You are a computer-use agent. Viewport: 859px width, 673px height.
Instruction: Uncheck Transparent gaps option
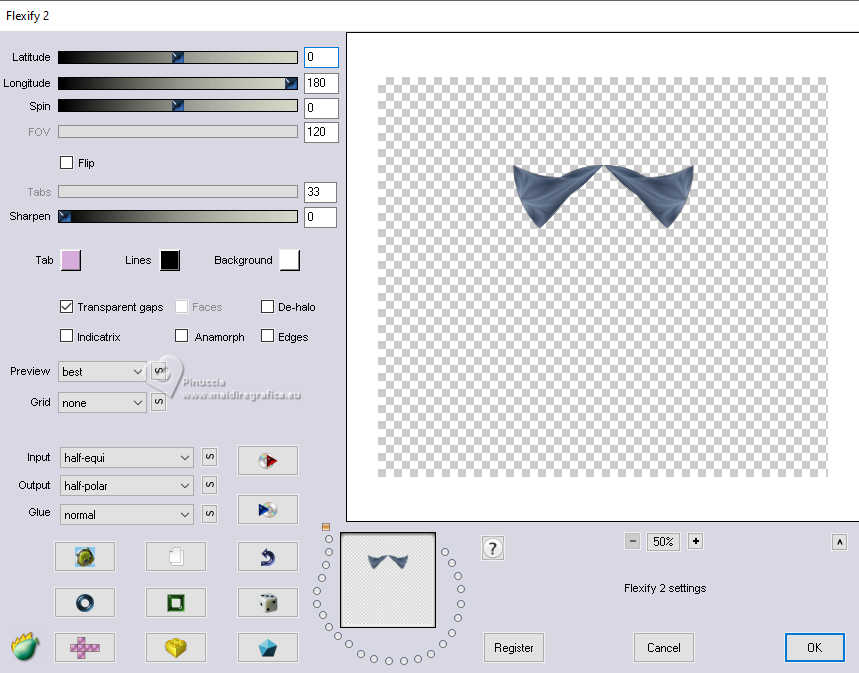(x=67, y=307)
